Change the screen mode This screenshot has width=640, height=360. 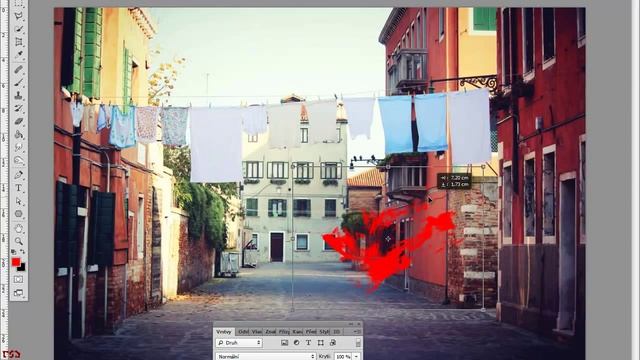point(18,293)
